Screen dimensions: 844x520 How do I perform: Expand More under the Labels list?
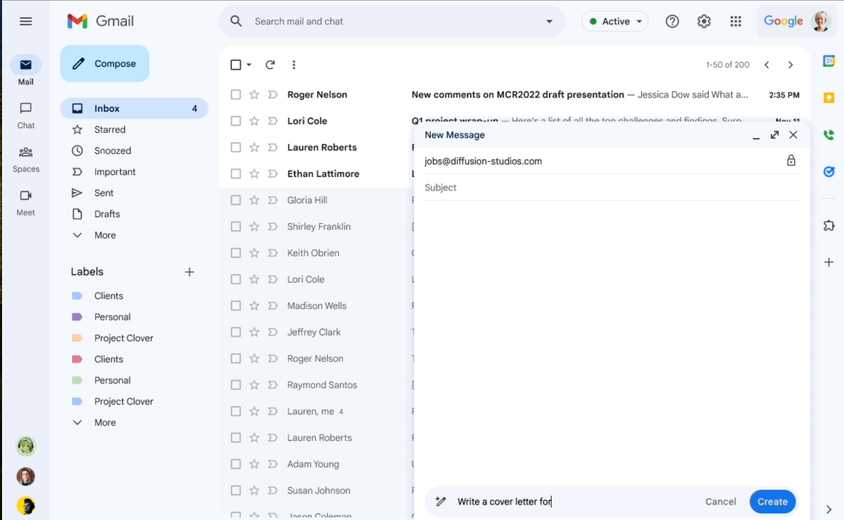tap(105, 423)
